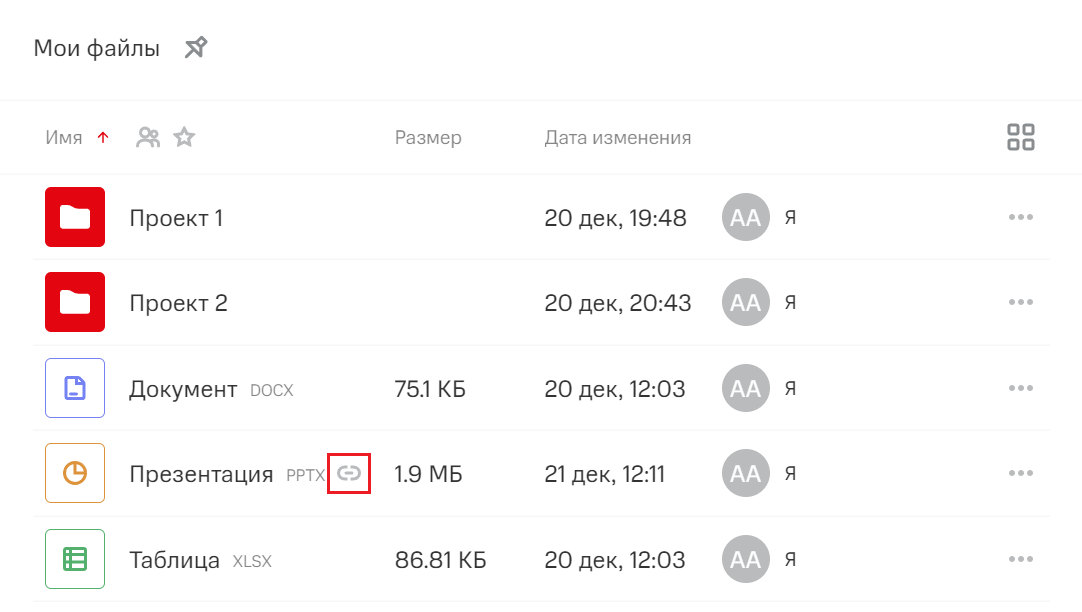1082x612 pixels.
Task: Click the Презентация PPTX file icon
Action: tap(75, 473)
